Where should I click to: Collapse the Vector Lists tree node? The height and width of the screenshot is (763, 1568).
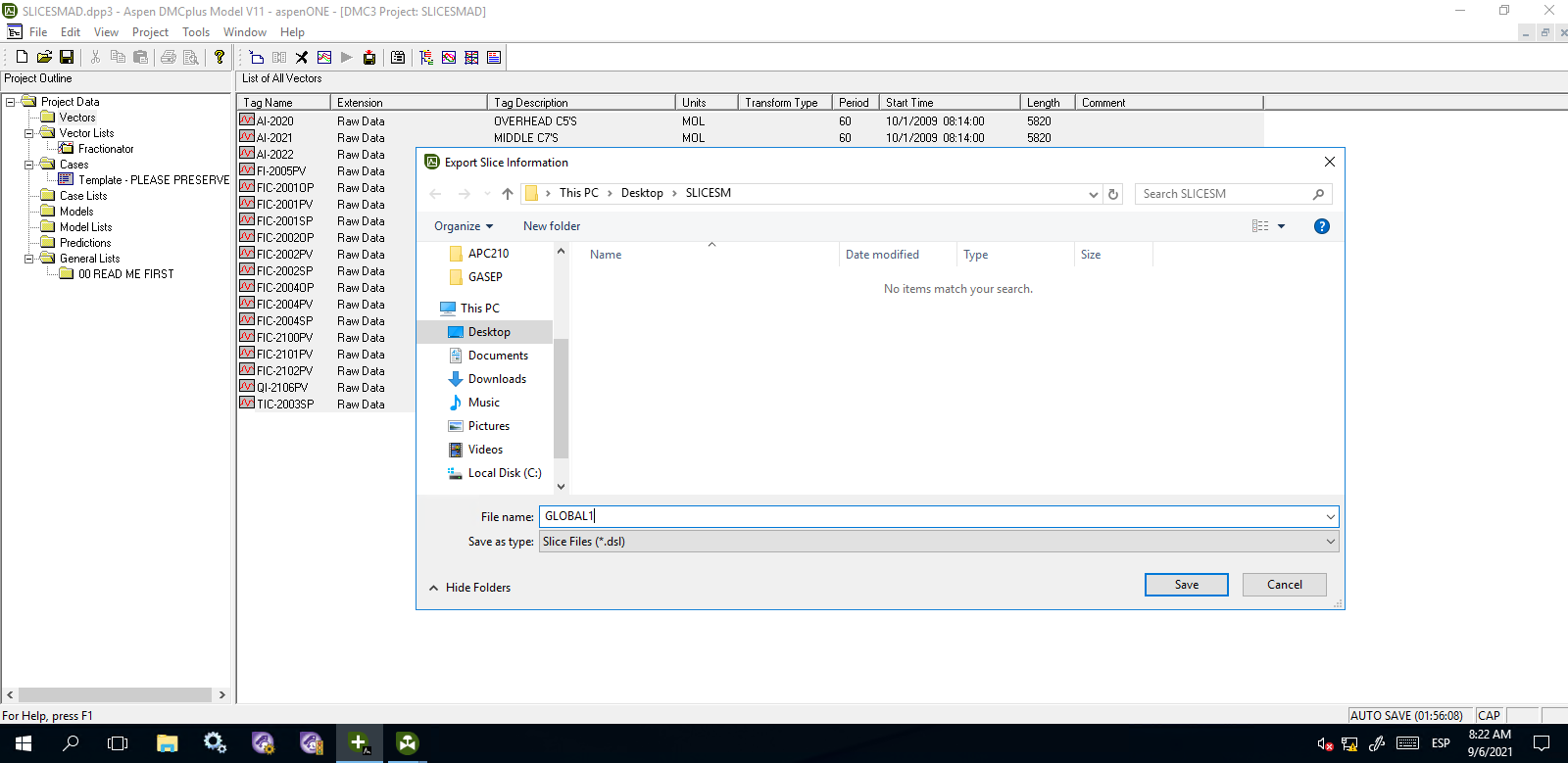click(29, 133)
